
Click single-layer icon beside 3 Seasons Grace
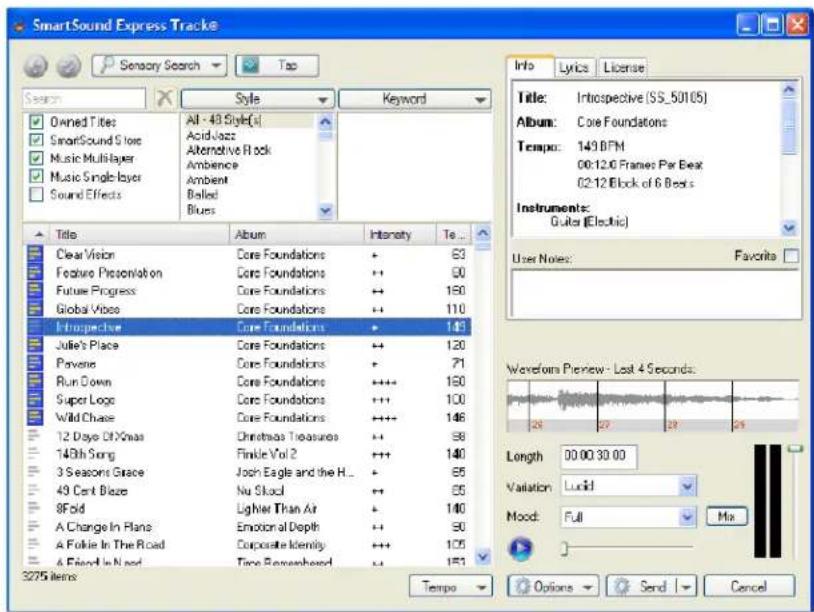[34, 472]
